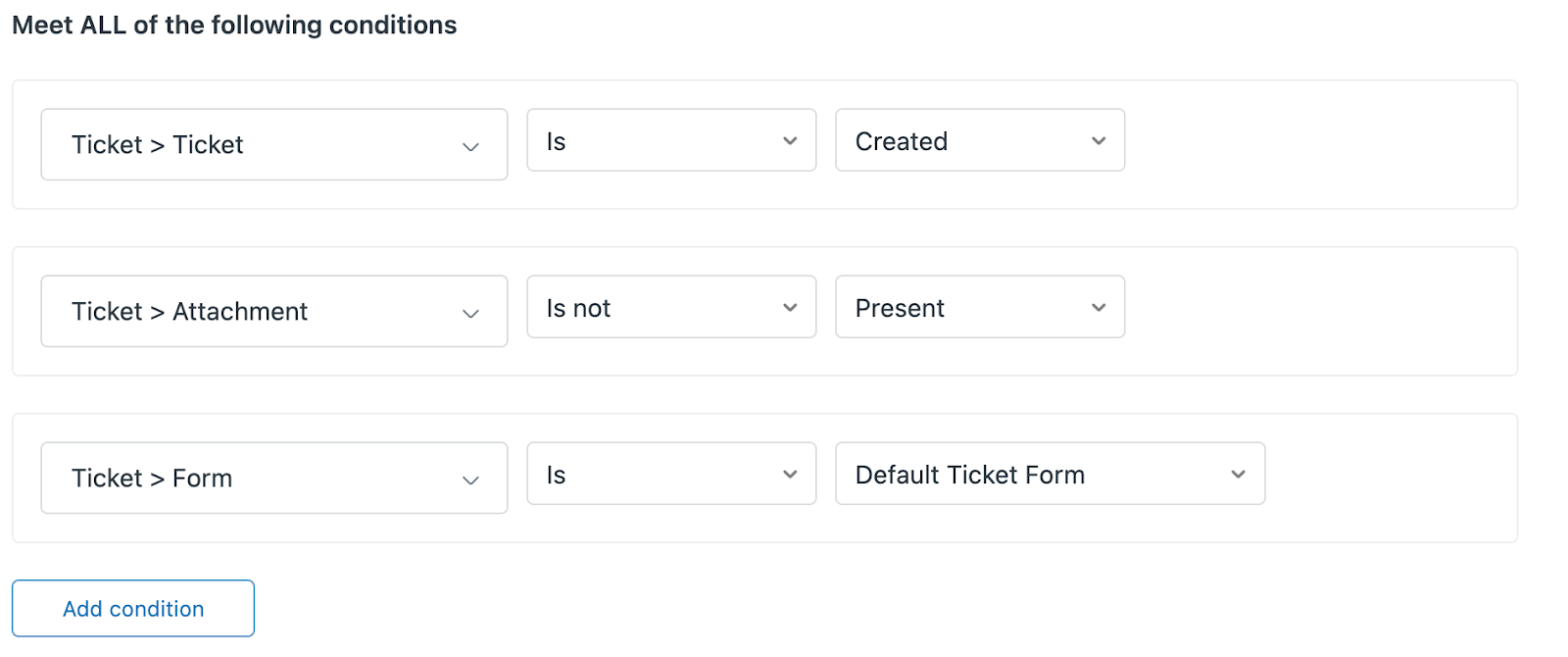Image resolution: width=1568 pixels, height=657 pixels.
Task: Expand the Ticket > Form condition dropdown
Action: 273,478
